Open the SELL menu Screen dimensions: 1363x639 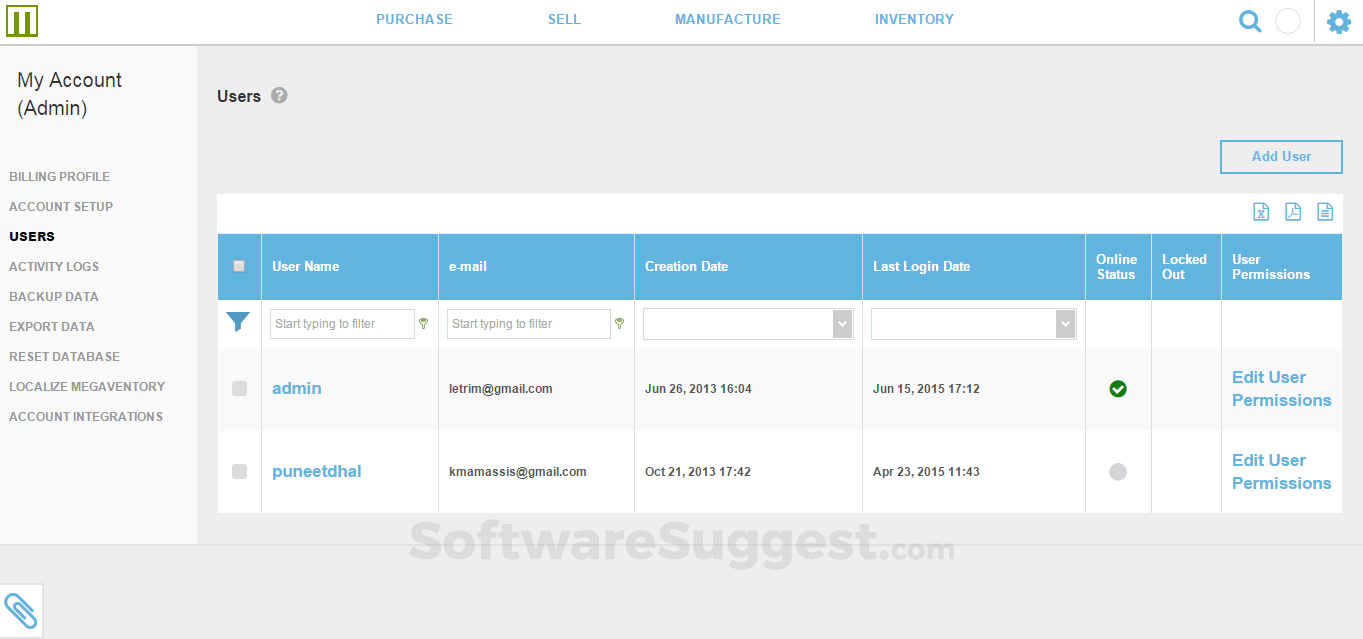564,19
